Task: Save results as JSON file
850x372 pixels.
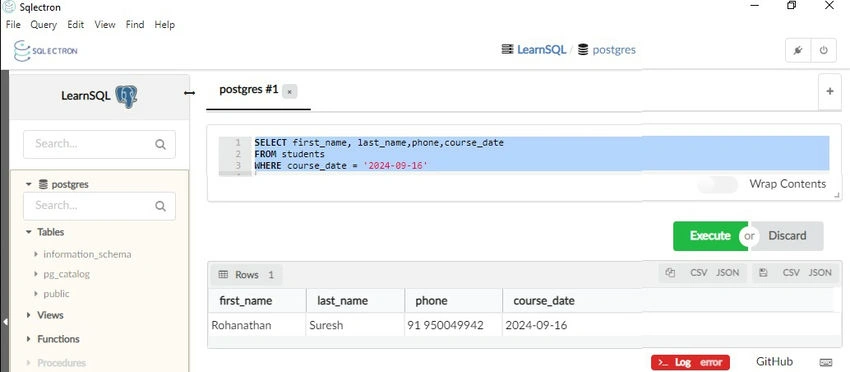Action: (x=820, y=273)
